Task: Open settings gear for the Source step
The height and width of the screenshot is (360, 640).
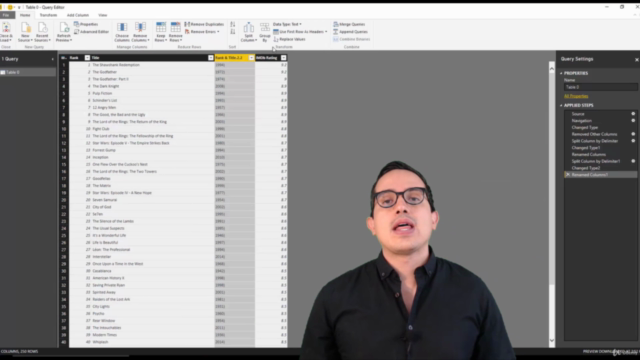Action: point(633,114)
